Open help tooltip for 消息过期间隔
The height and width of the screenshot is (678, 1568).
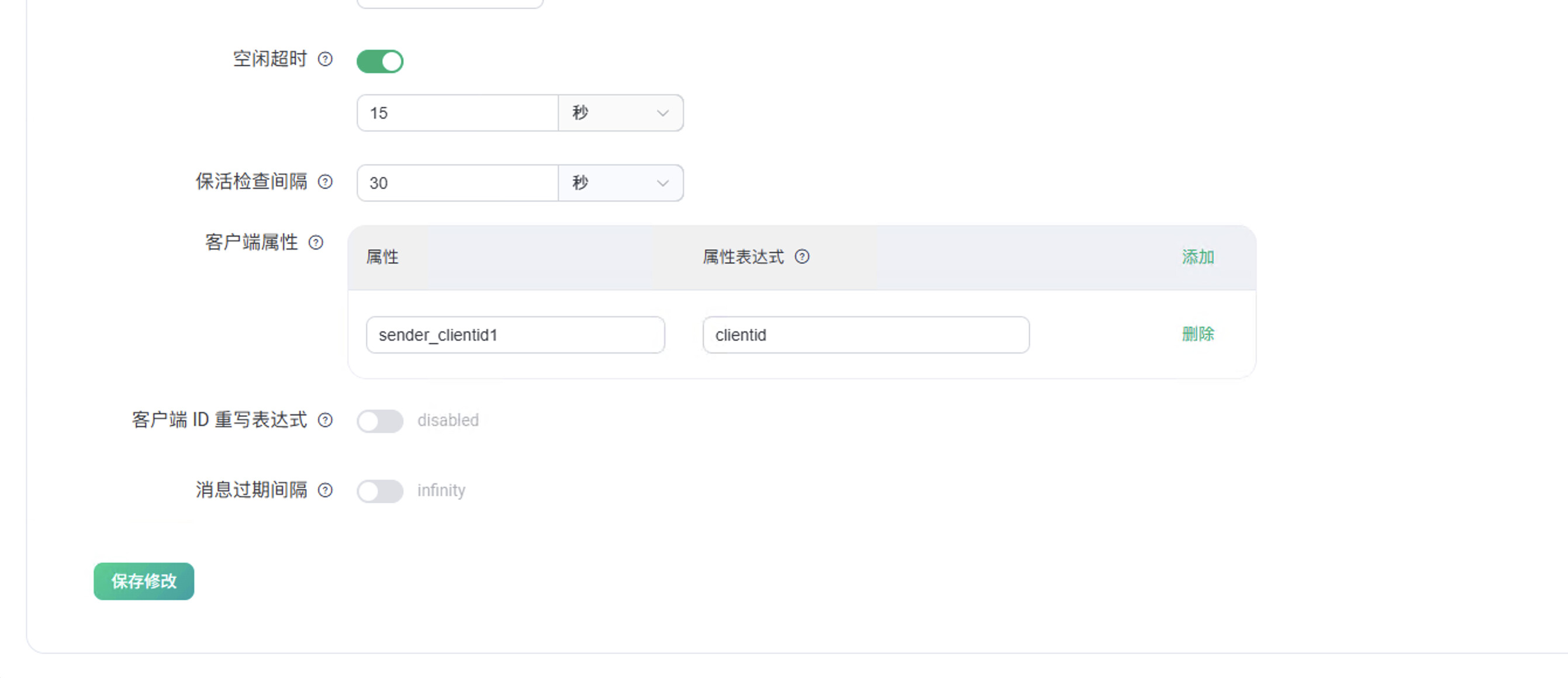pyautogui.click(x=325, y=490)
